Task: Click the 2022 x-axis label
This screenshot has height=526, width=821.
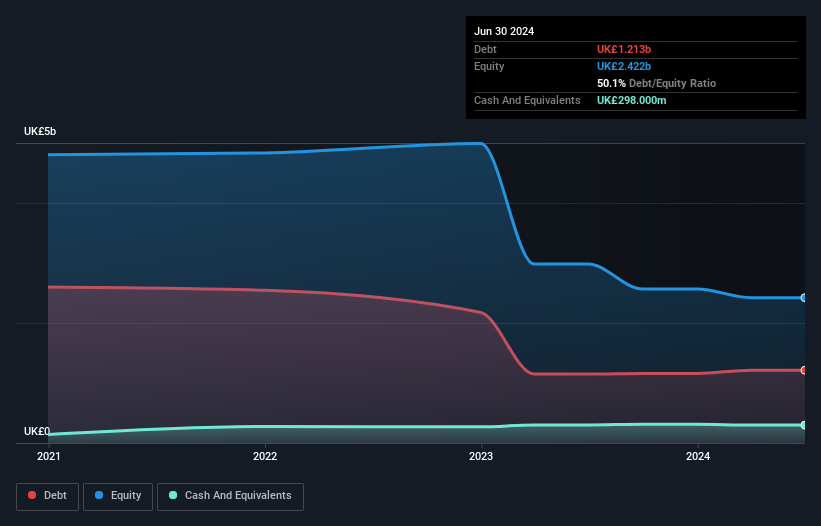Action: [265, 456]
